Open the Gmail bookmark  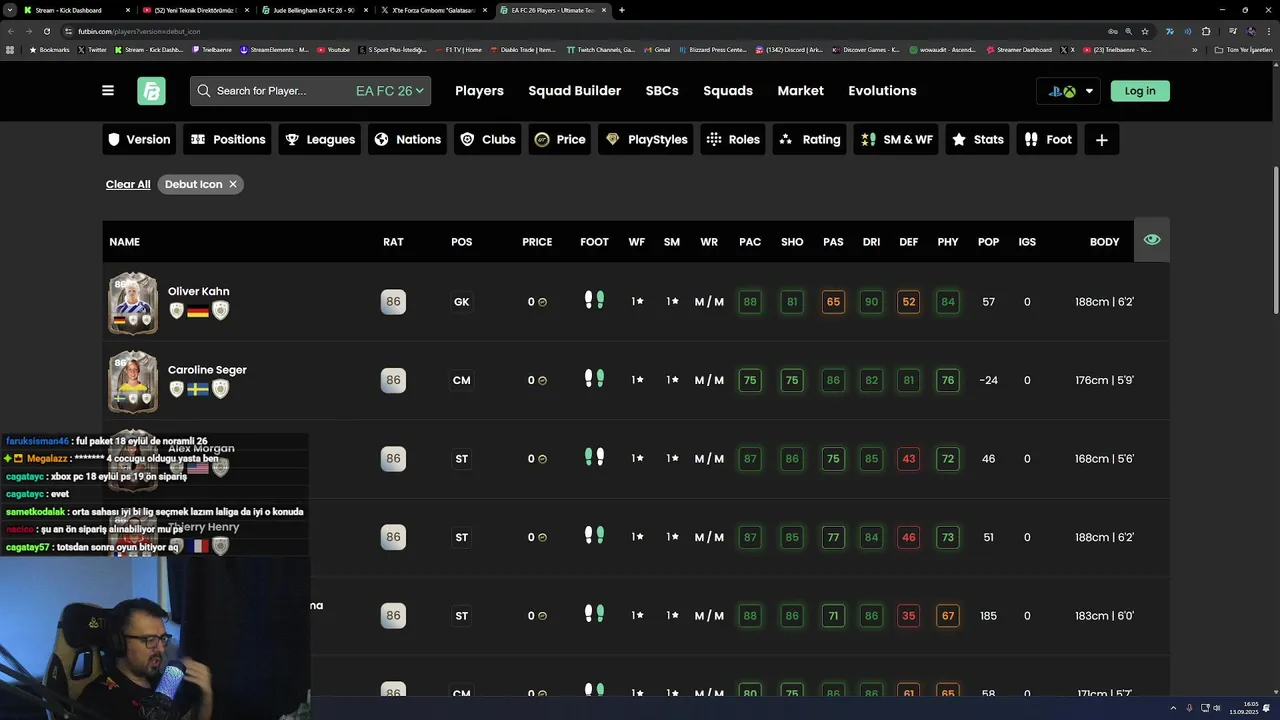pyautogui.click(x=657, y=49)
